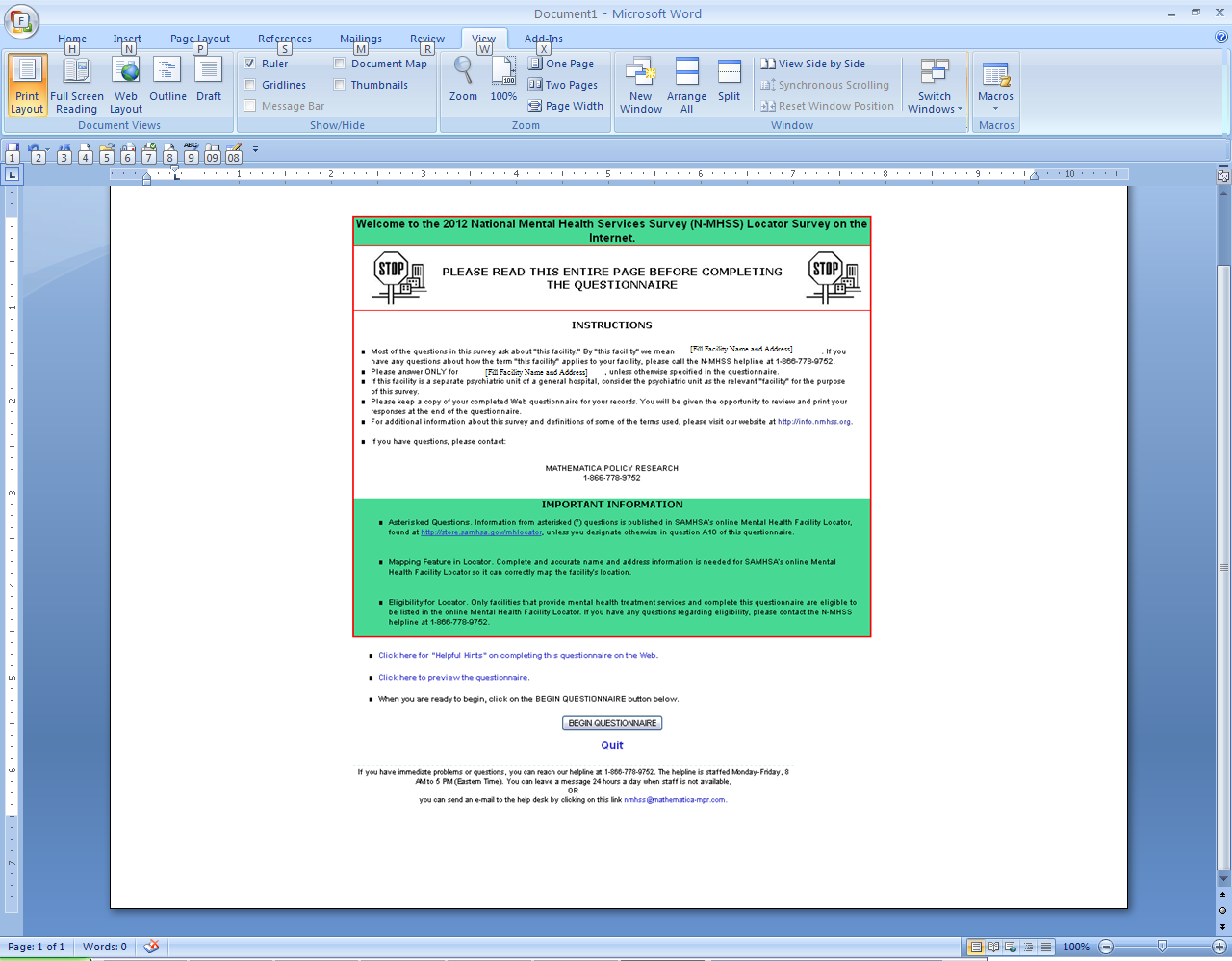Click Page: 1 of 1 in status bar

coord(37,947)
